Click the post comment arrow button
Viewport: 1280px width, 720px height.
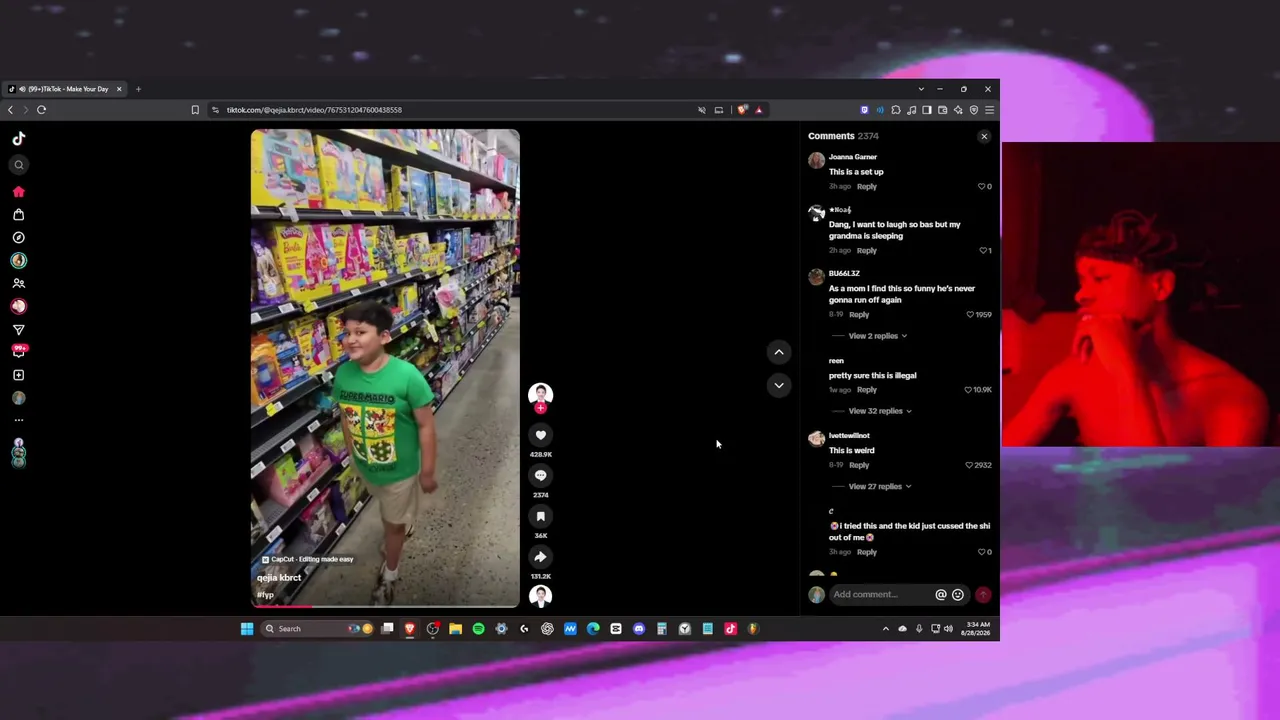pos(984,595)
